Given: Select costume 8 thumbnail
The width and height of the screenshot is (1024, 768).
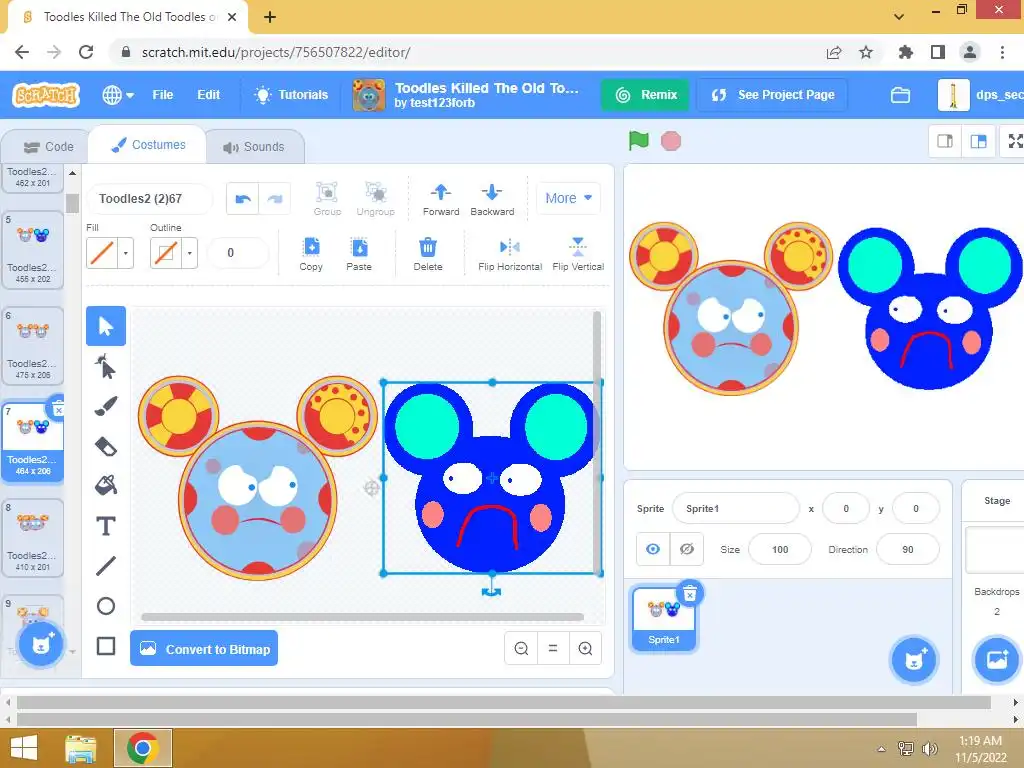Looking at the screenshot, I should (33, 538).
